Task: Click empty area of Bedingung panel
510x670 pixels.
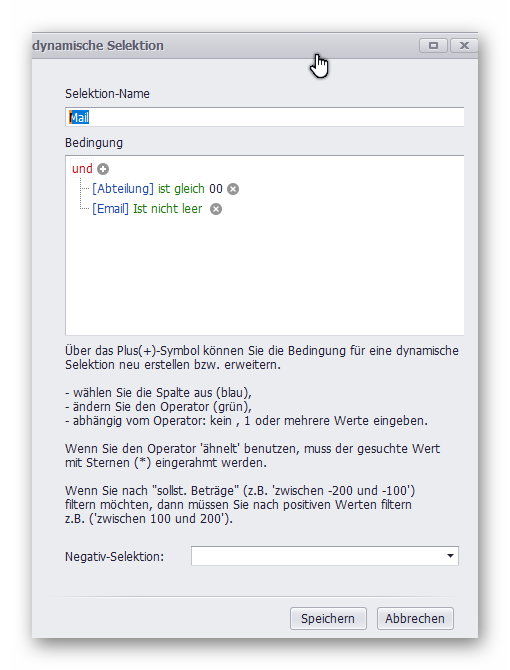Action: (265, 278)
